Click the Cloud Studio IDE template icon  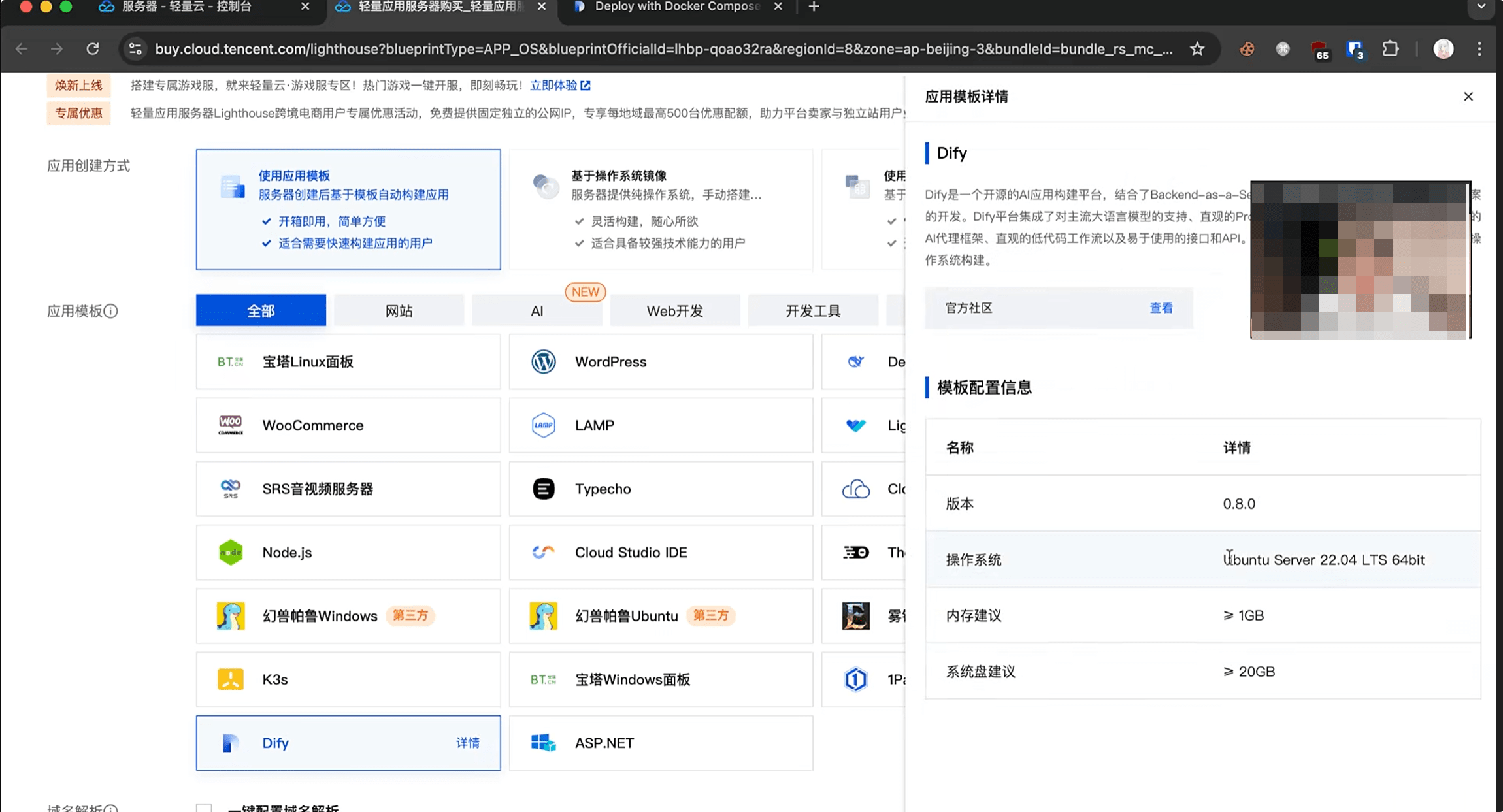click(544, 552)
